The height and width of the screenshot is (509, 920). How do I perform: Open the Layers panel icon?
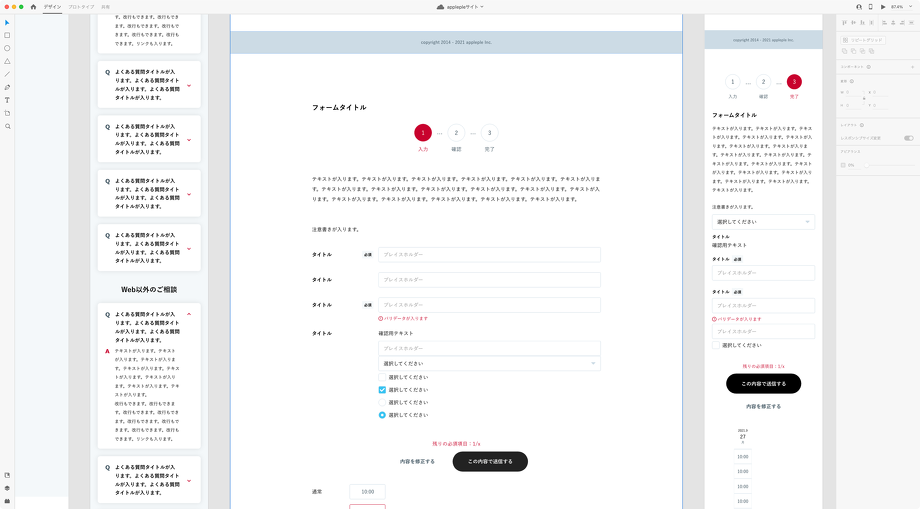click(7, 488)
